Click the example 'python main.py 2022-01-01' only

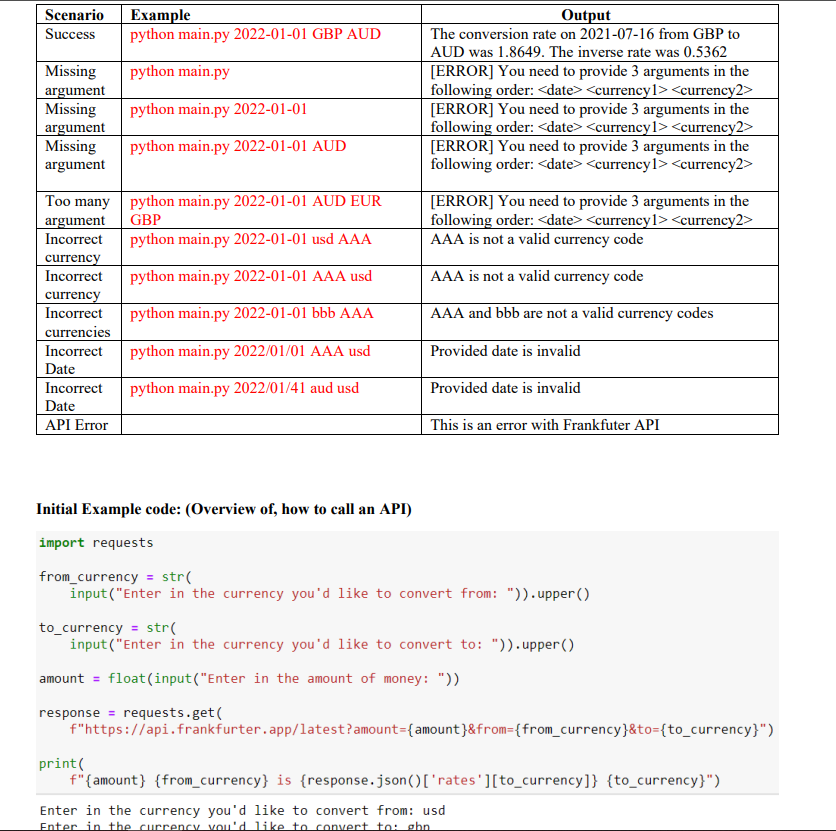tap(219, 109)
